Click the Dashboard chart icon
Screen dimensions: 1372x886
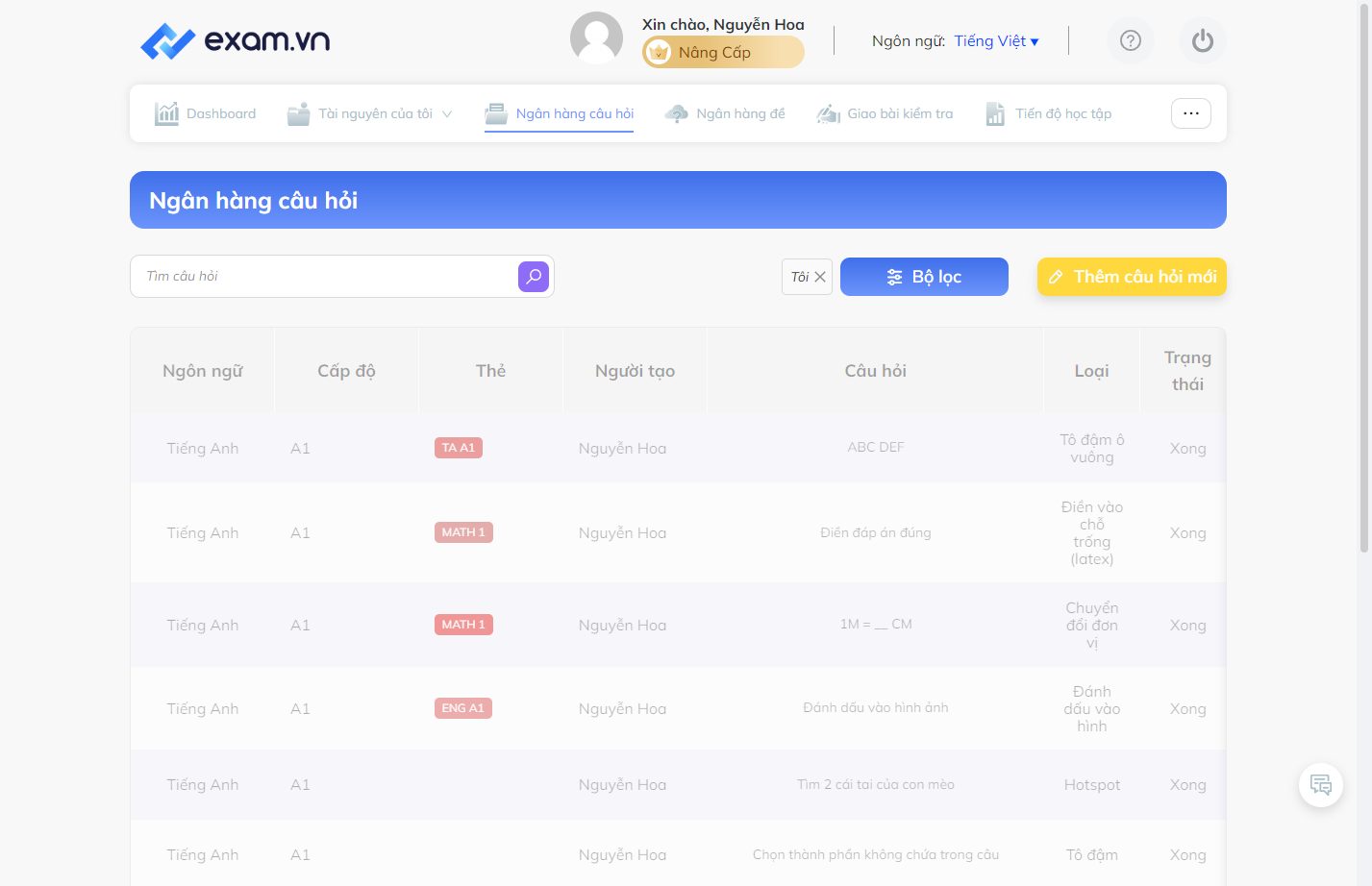pos(166,113)
